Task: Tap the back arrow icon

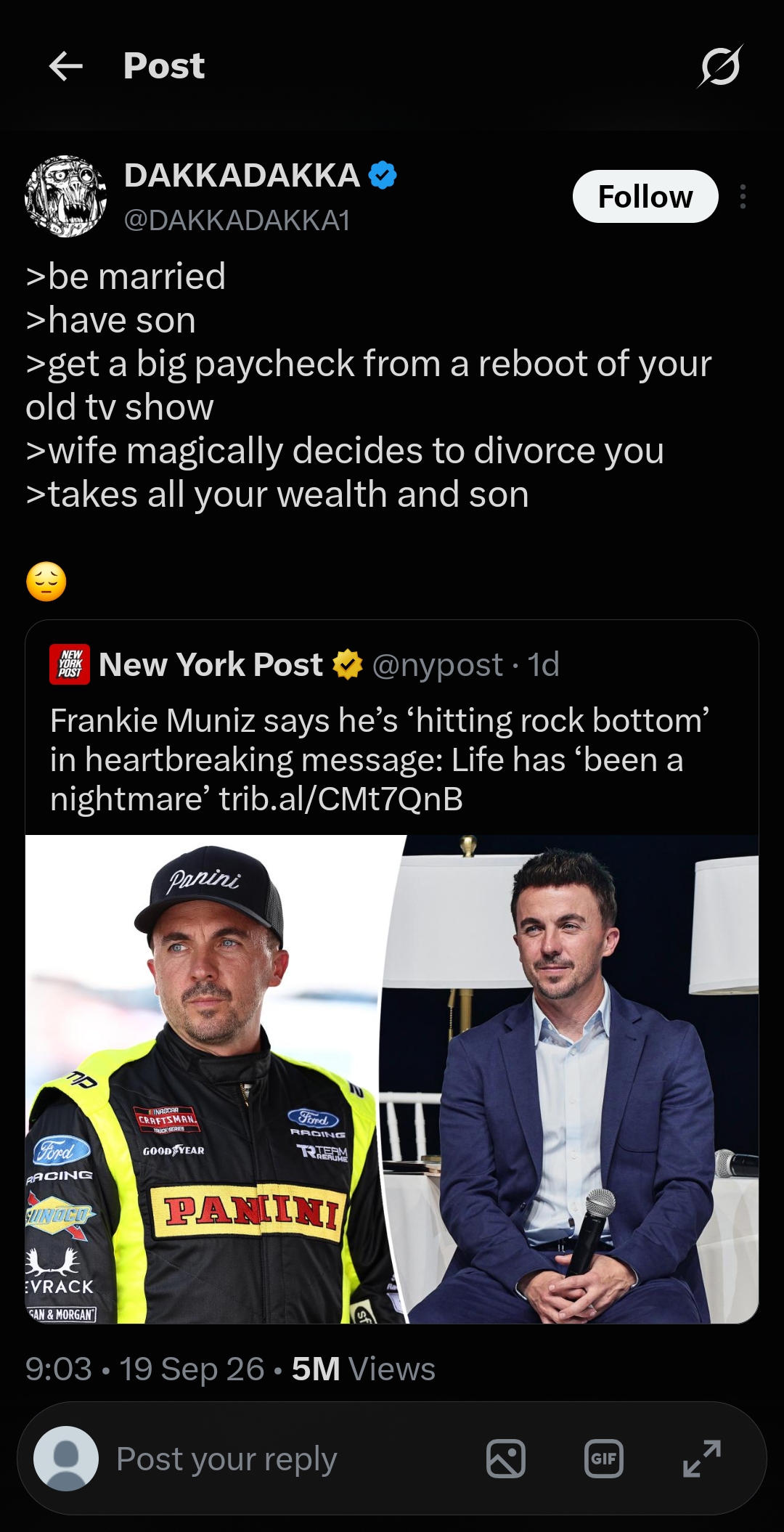Action: click(66, 67)
